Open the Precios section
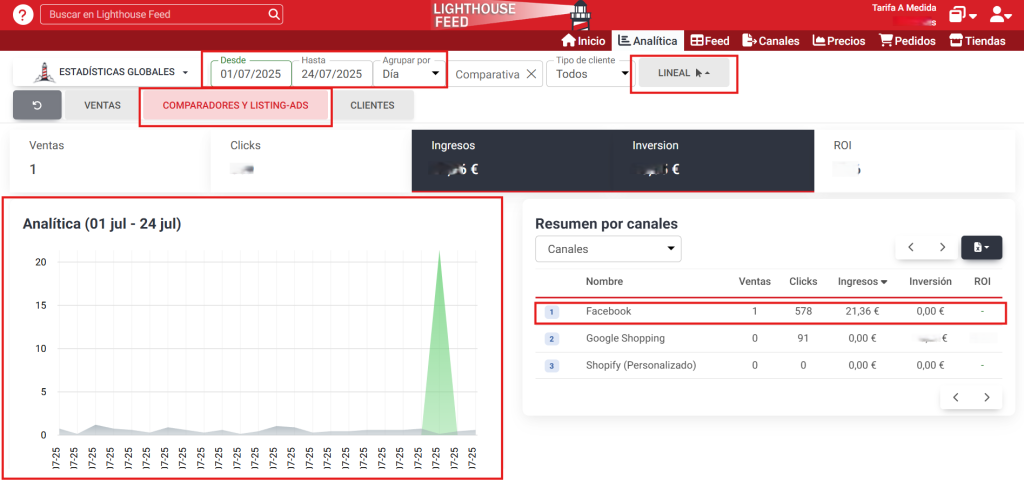 coord(839,40)
